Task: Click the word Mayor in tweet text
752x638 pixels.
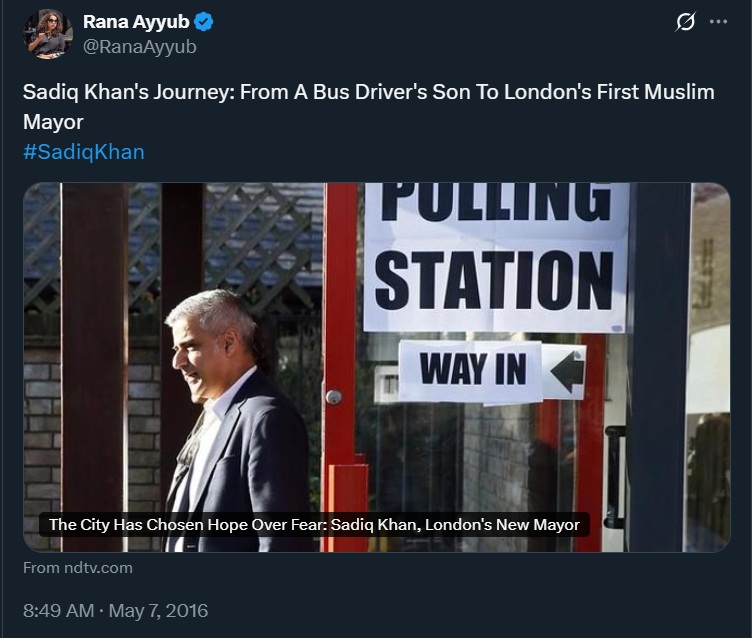Action: pos(53,122)
